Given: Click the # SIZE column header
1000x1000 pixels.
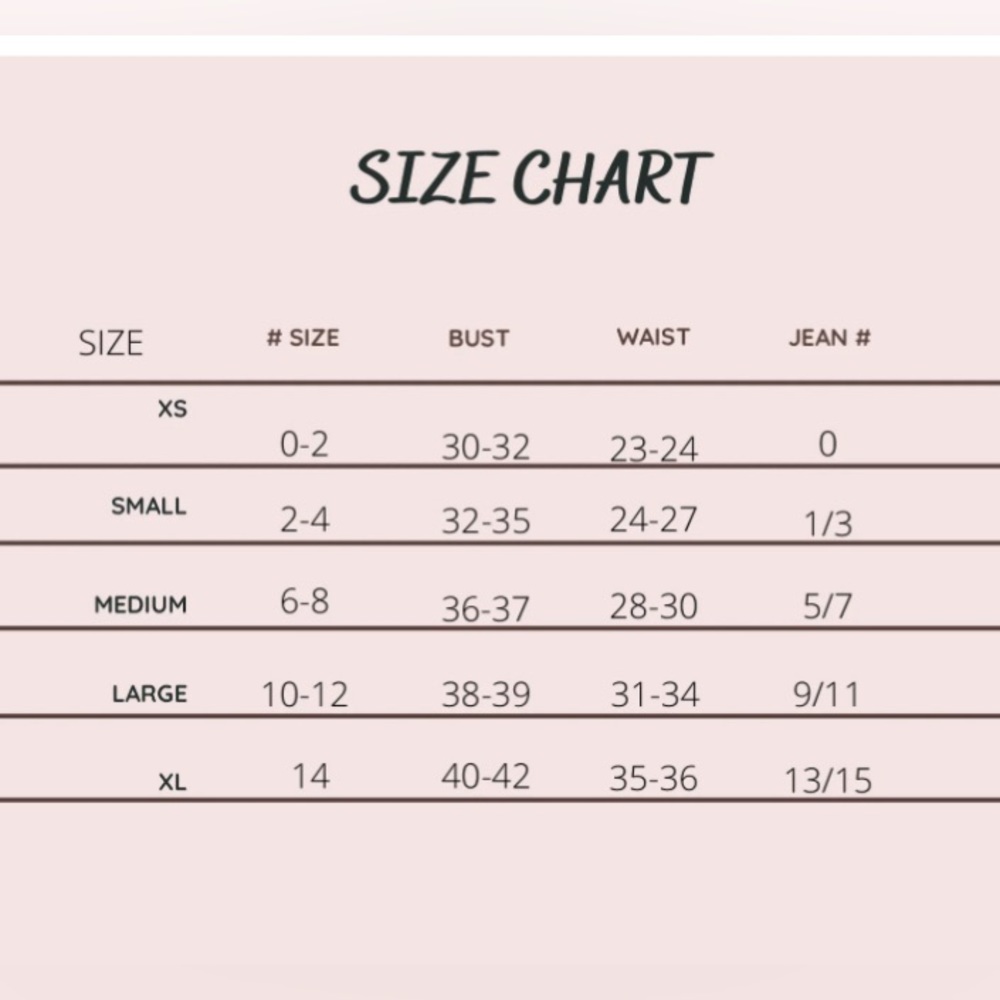Looking at the screenshot, I should point(303,338).
